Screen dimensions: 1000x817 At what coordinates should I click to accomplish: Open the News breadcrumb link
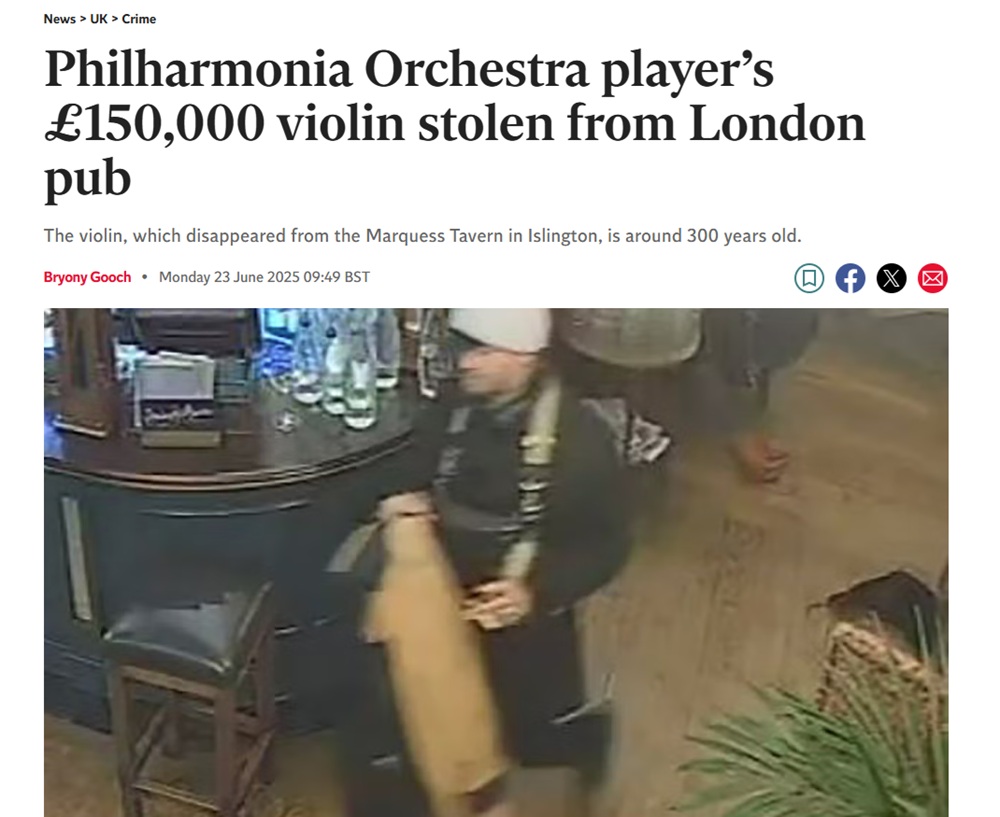tap(59, 19)
